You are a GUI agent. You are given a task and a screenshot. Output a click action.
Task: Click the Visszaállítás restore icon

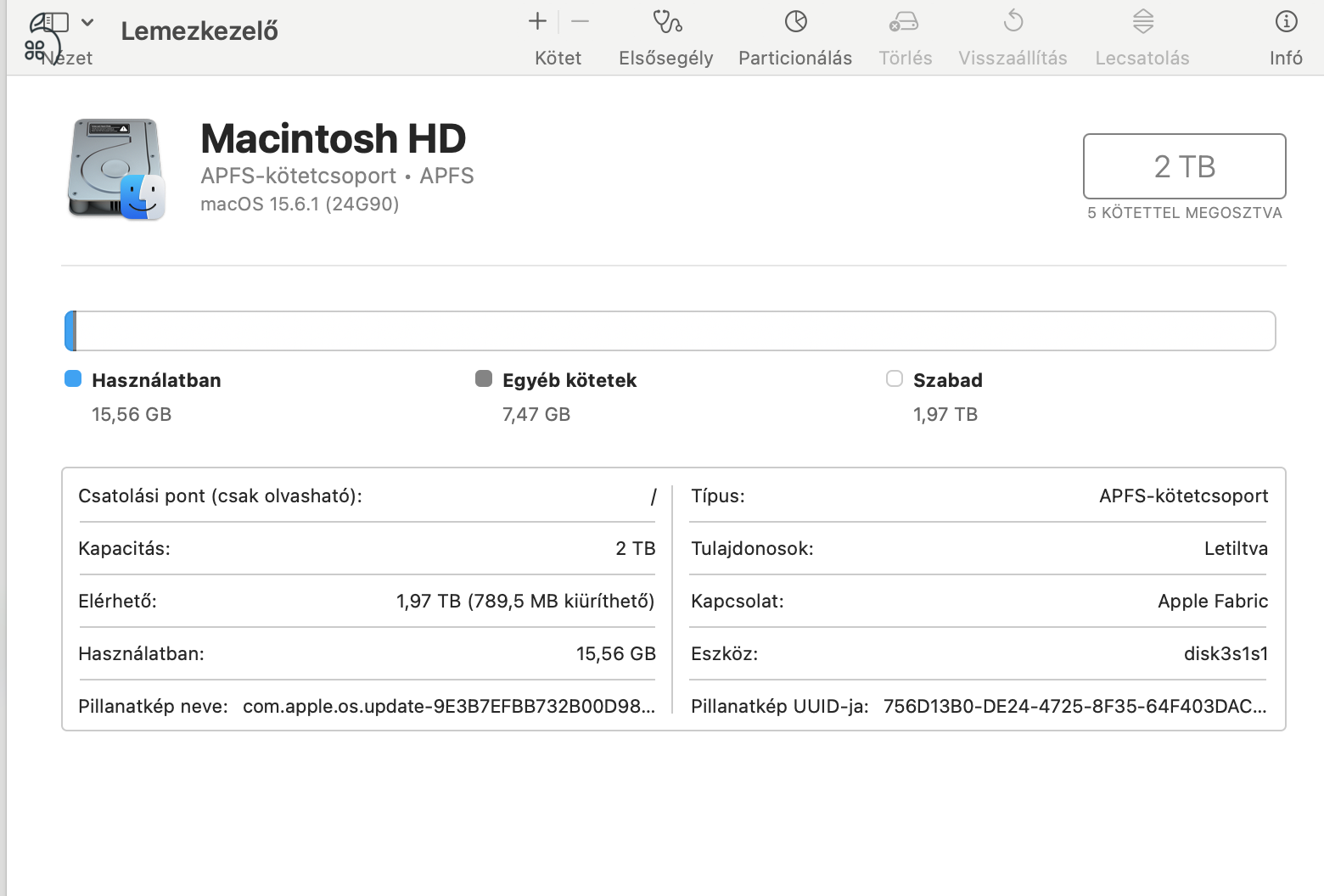click(x=1012, y=34)
